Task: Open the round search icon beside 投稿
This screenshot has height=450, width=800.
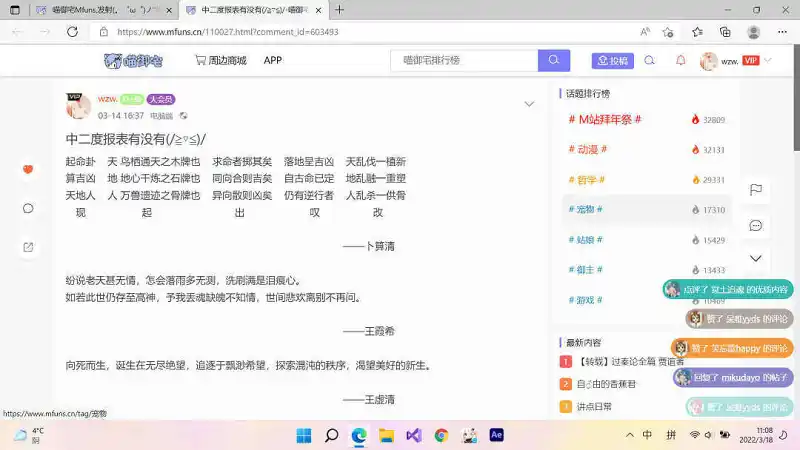Action: tap(649, 61)
